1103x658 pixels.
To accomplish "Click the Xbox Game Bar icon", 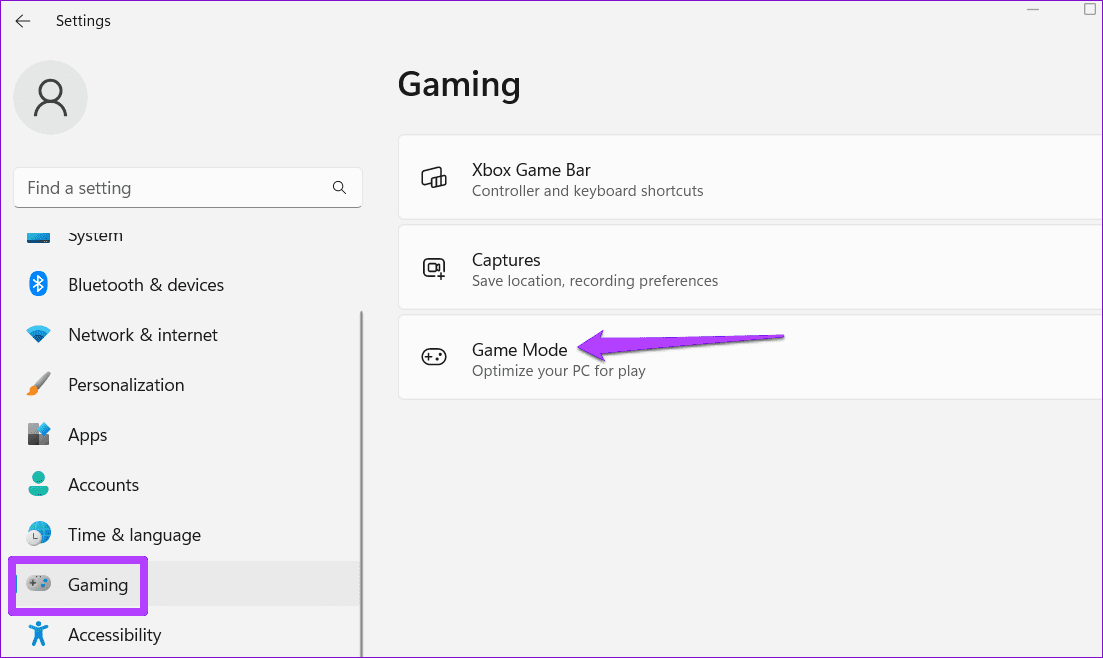I will (434, 179).
